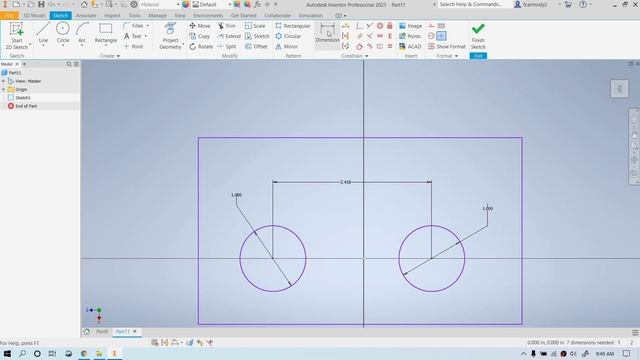The width and height of the screenshot is (640, 360).
Task: Open the appearance color wheel
Action: [185, 4]
